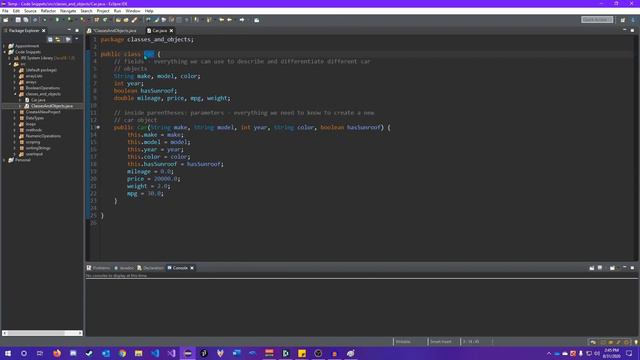Viewport: 640px width, 360px height.
Task: Expand the (default package) node
Action: (15, 70)
